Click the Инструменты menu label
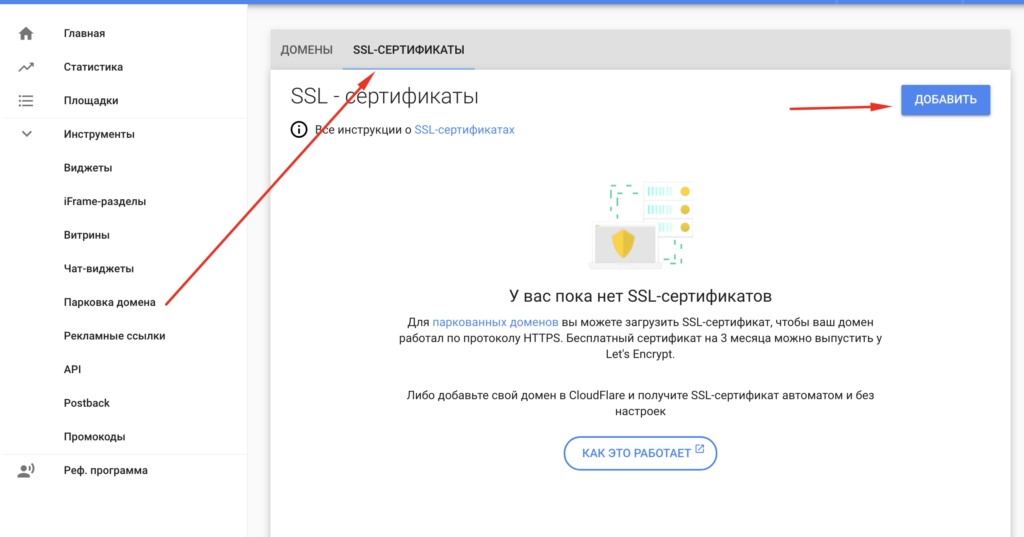1024x537 pixels. (x=99, y=134)
